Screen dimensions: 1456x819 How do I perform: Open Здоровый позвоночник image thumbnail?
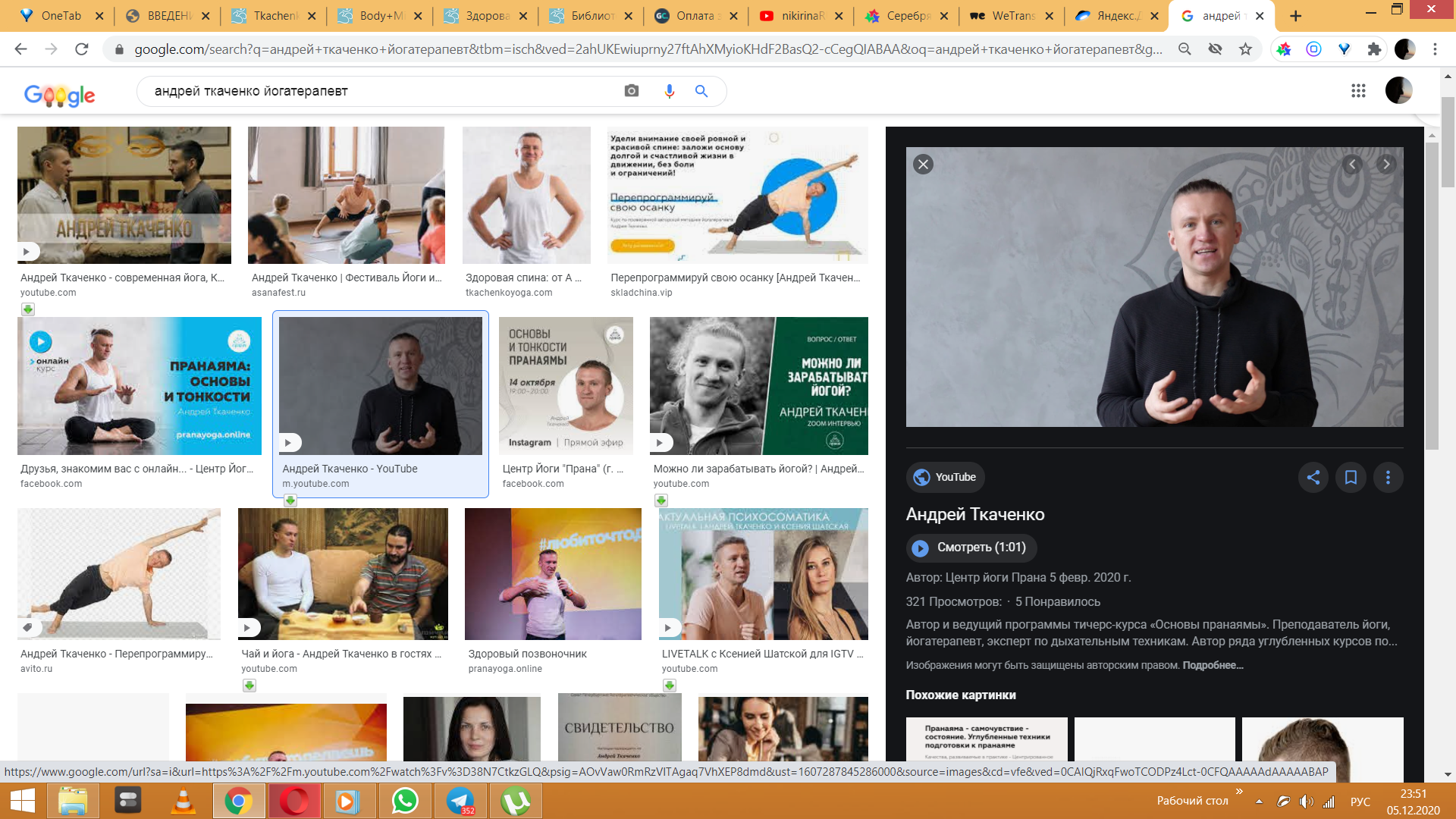(552, 574)
